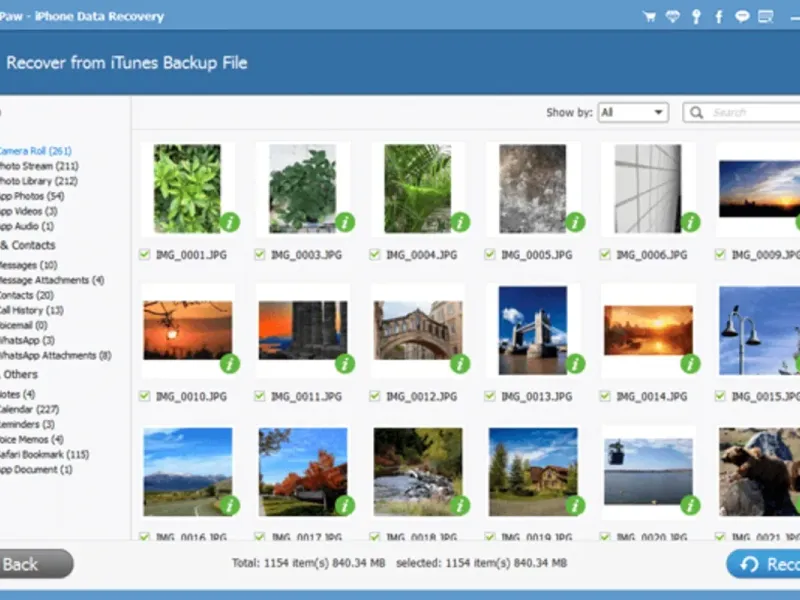Open Reminders (3) in sidebar

27,424
